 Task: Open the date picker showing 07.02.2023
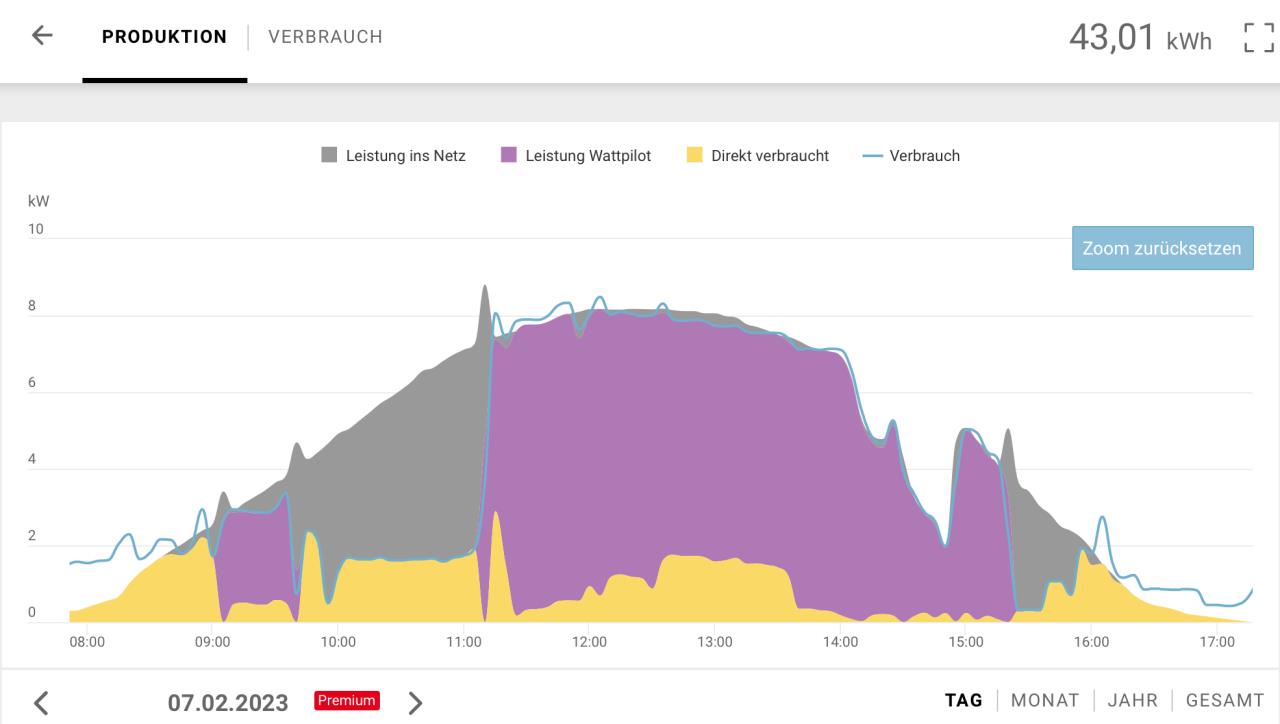pos(228,703)
